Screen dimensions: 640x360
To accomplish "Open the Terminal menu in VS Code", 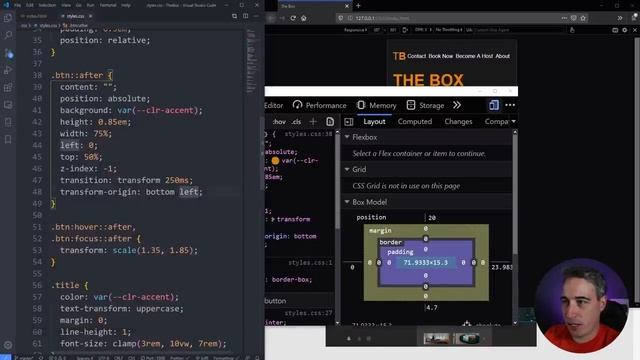I will tap(108, 5).
